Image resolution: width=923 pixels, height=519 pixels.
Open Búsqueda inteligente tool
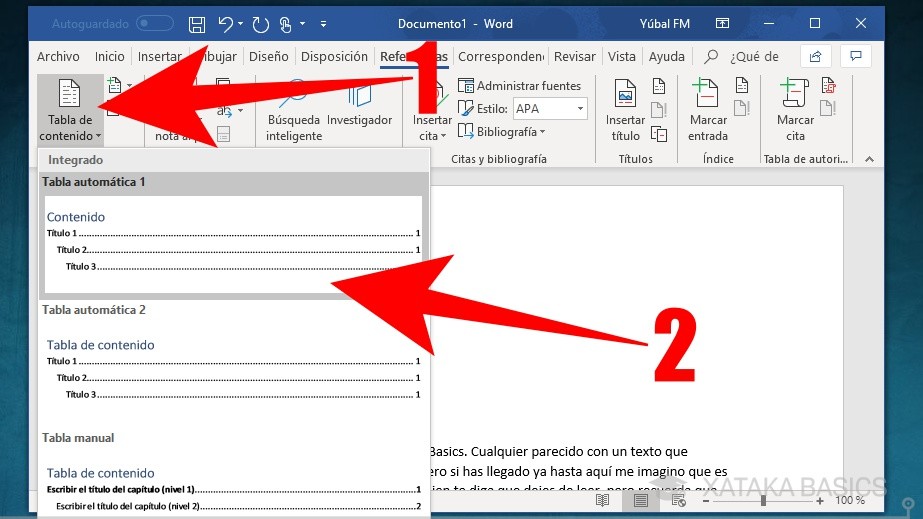pyautogui.click(x=294, y=112)
